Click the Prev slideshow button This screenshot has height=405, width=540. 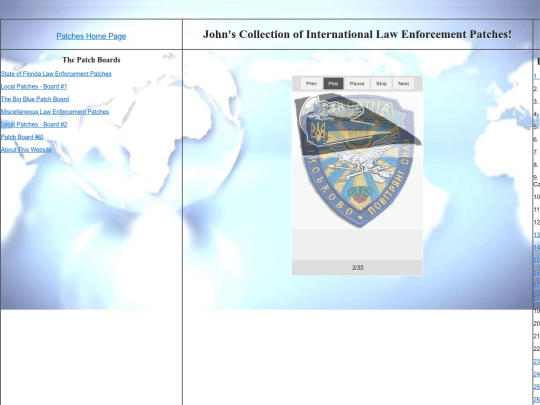pos(311,84)
